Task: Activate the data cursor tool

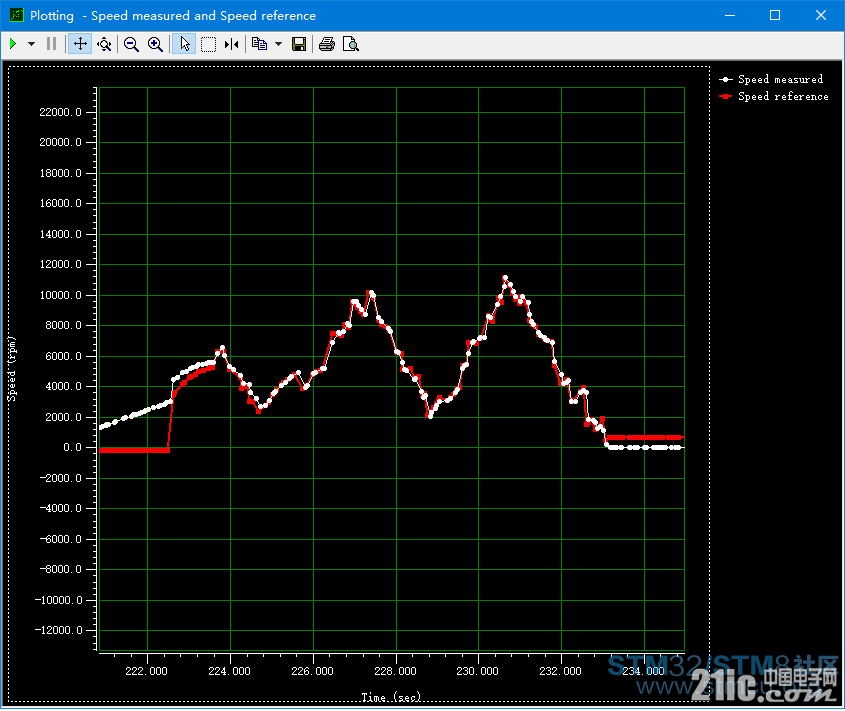Action: click(x=232, y=44)
